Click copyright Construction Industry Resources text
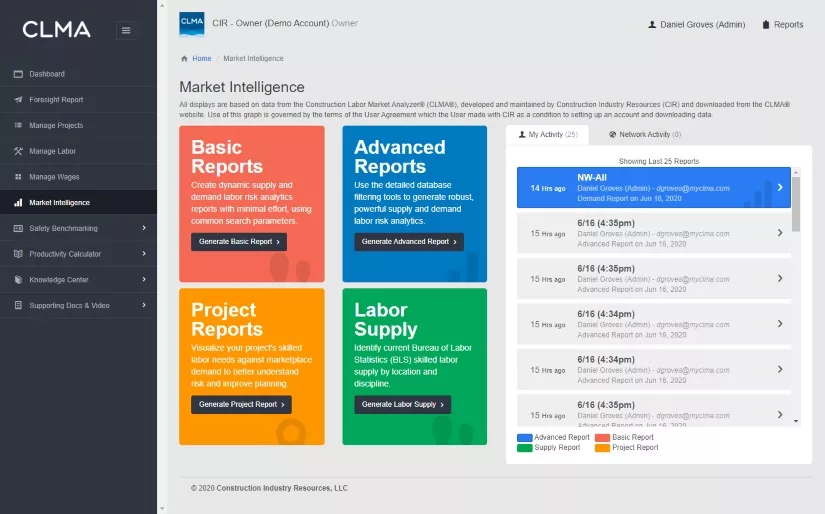This screenshot has width=825, height=514. pyautogui.click(x=269, y=488)
